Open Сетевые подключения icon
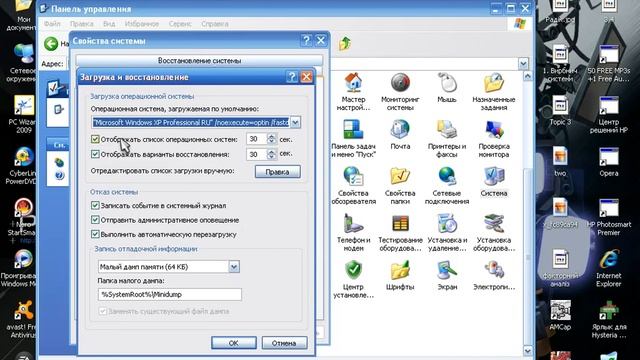This screenshot has width=640, height=360. point(447,177)
